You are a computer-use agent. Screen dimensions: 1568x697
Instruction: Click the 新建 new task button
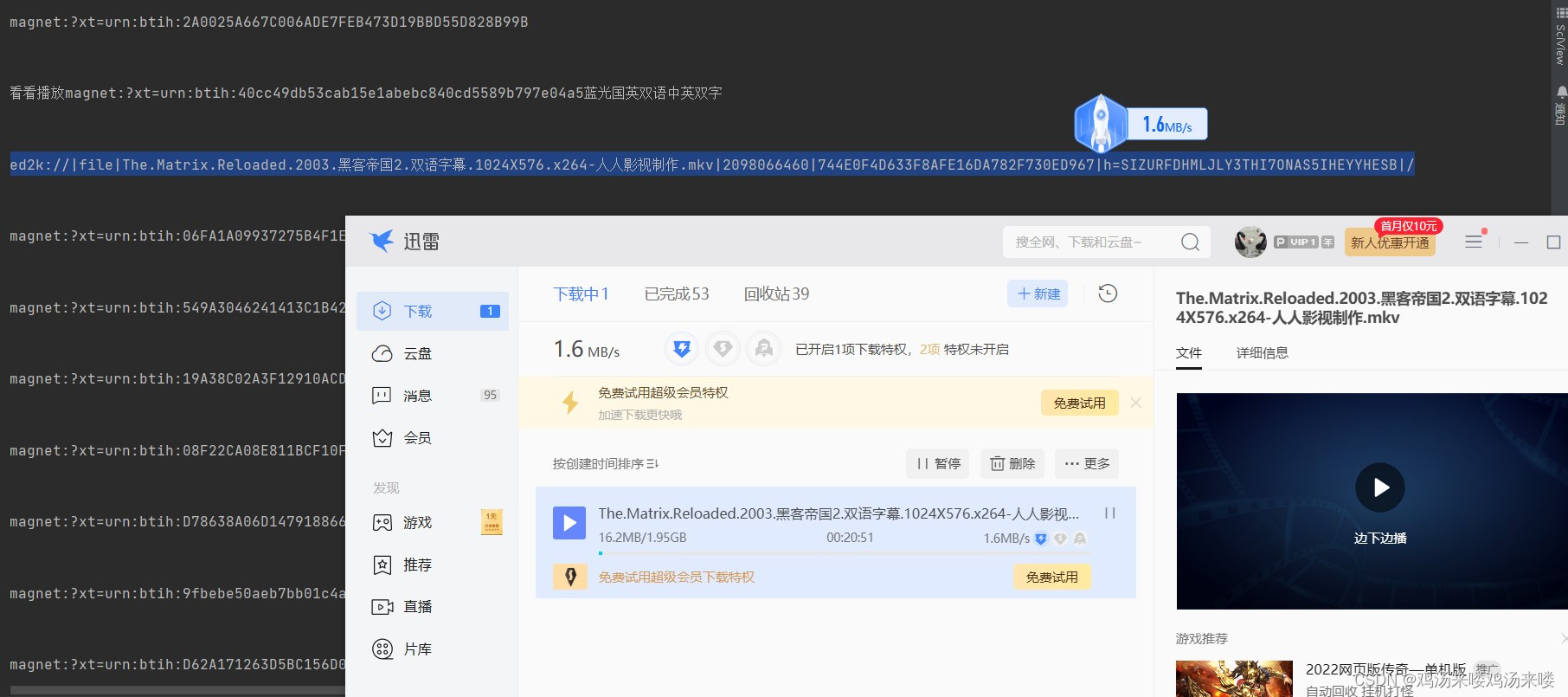click(x=1038, y=294)
